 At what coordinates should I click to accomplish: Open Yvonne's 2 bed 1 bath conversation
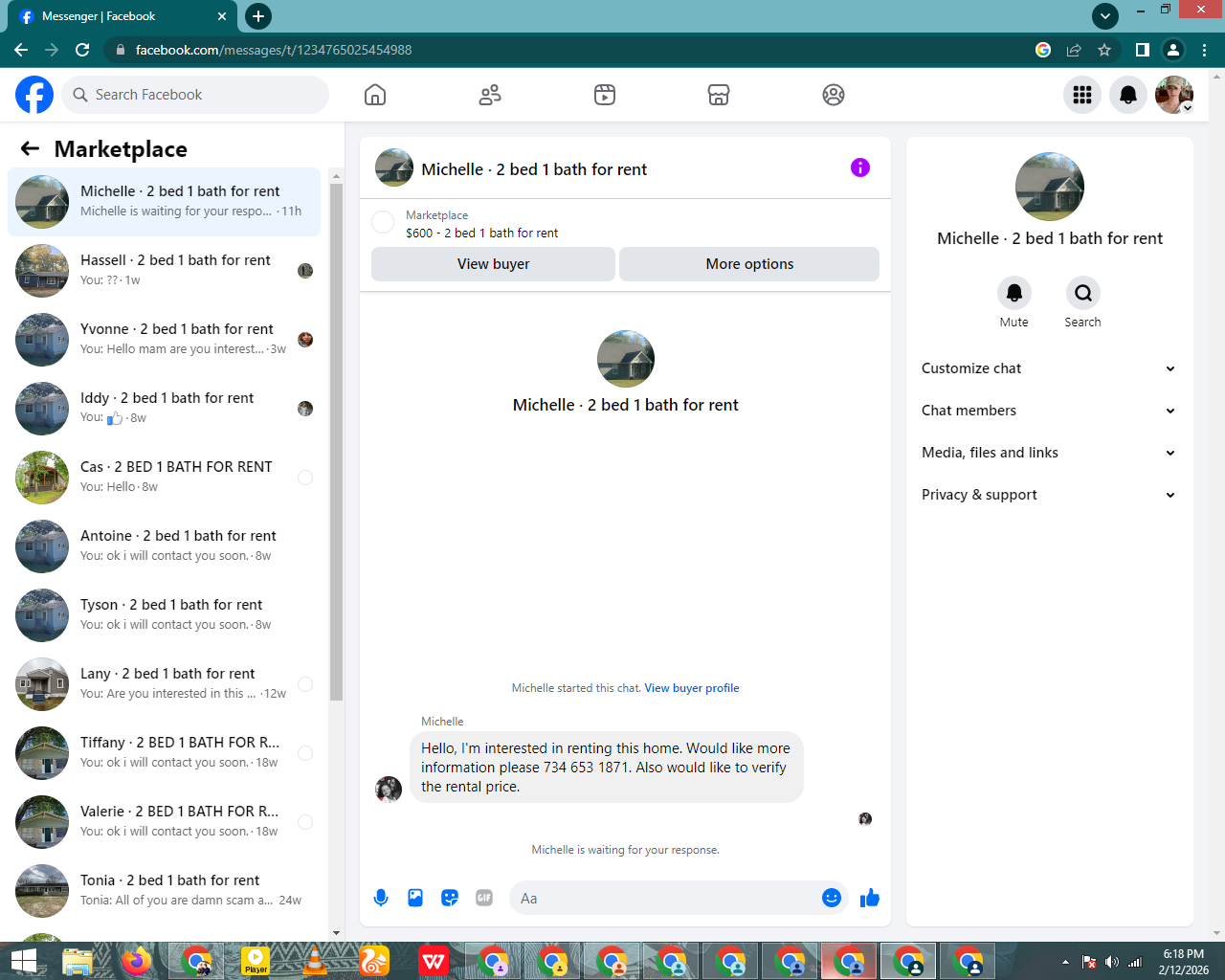tap(164, 339)
